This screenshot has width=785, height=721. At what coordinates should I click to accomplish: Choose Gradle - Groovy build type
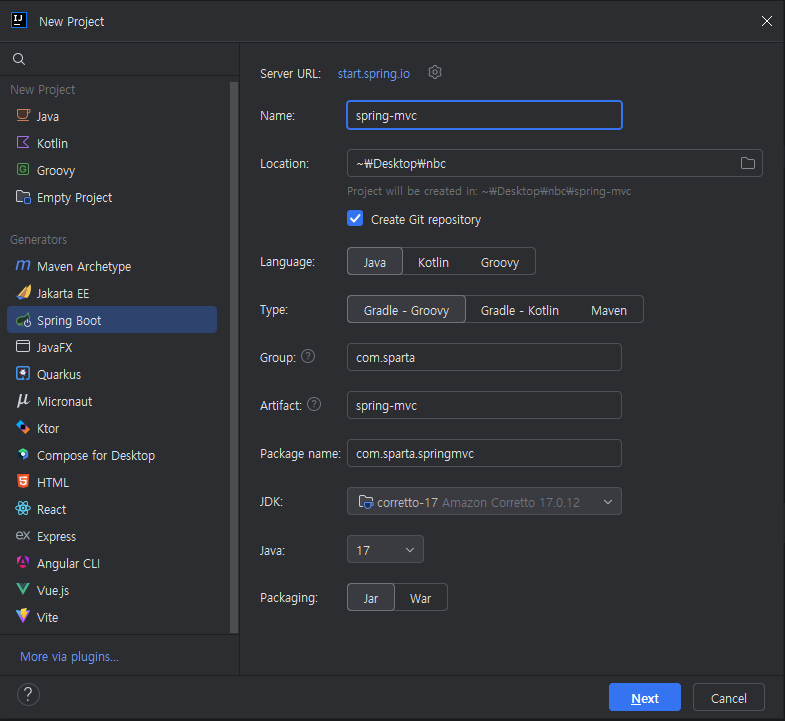[x=407, y=309]
